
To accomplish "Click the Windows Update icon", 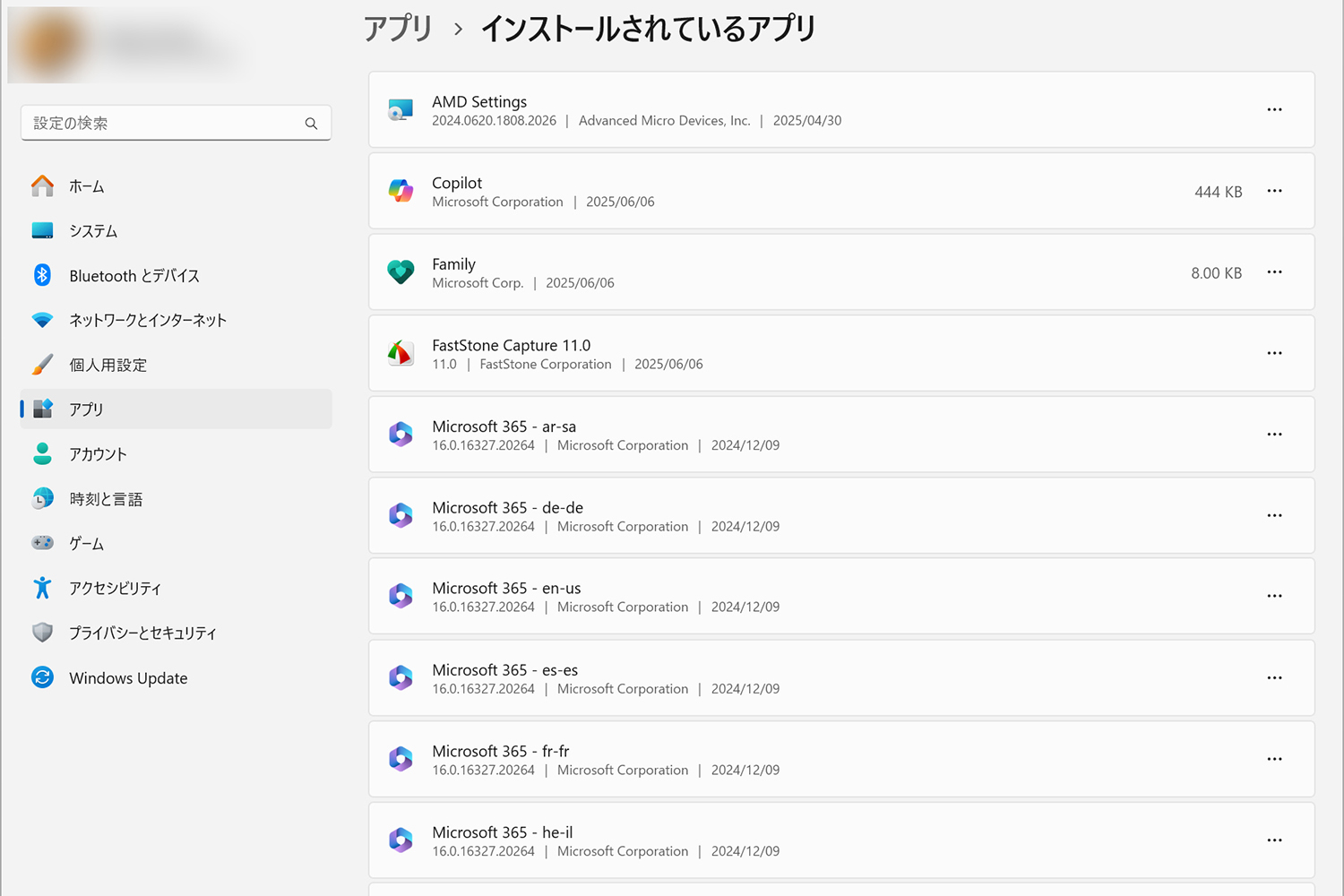I will click(42, 677).
